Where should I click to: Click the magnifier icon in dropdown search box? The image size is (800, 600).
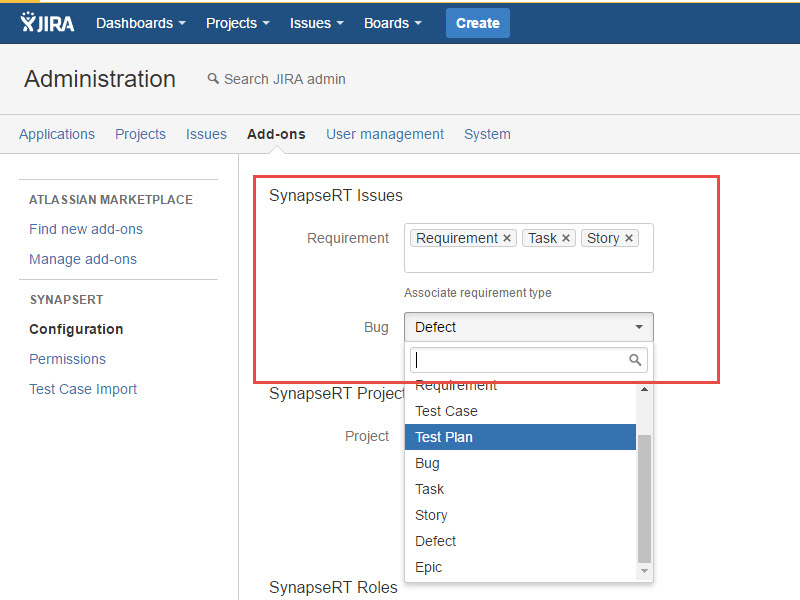[x=635, y=360]
